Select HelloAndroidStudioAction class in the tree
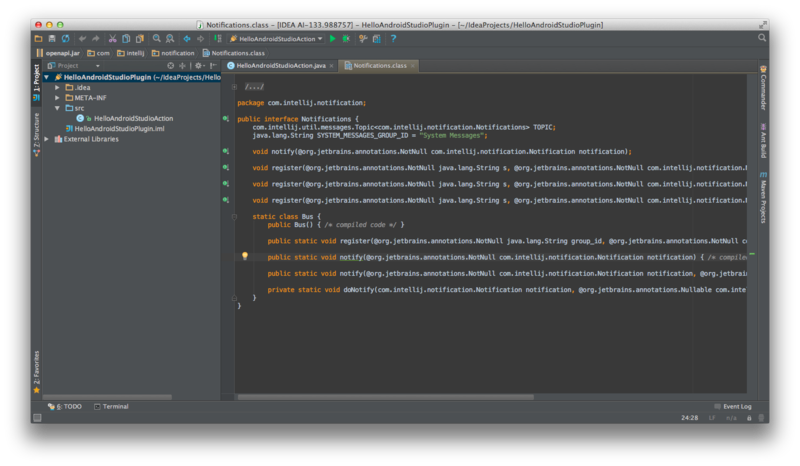 coord(125,118)
